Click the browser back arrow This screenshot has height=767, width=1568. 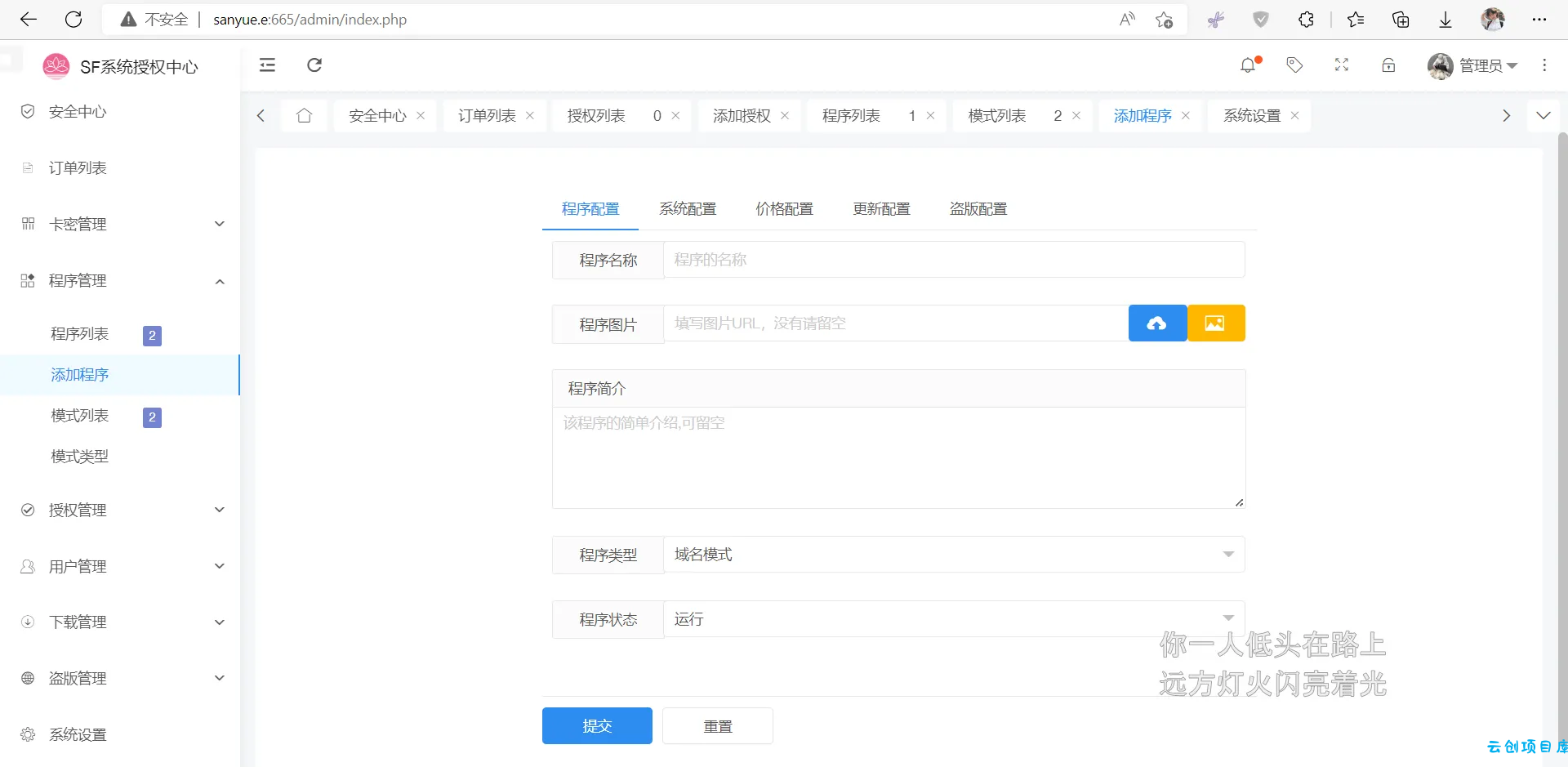tap(29, 20)
